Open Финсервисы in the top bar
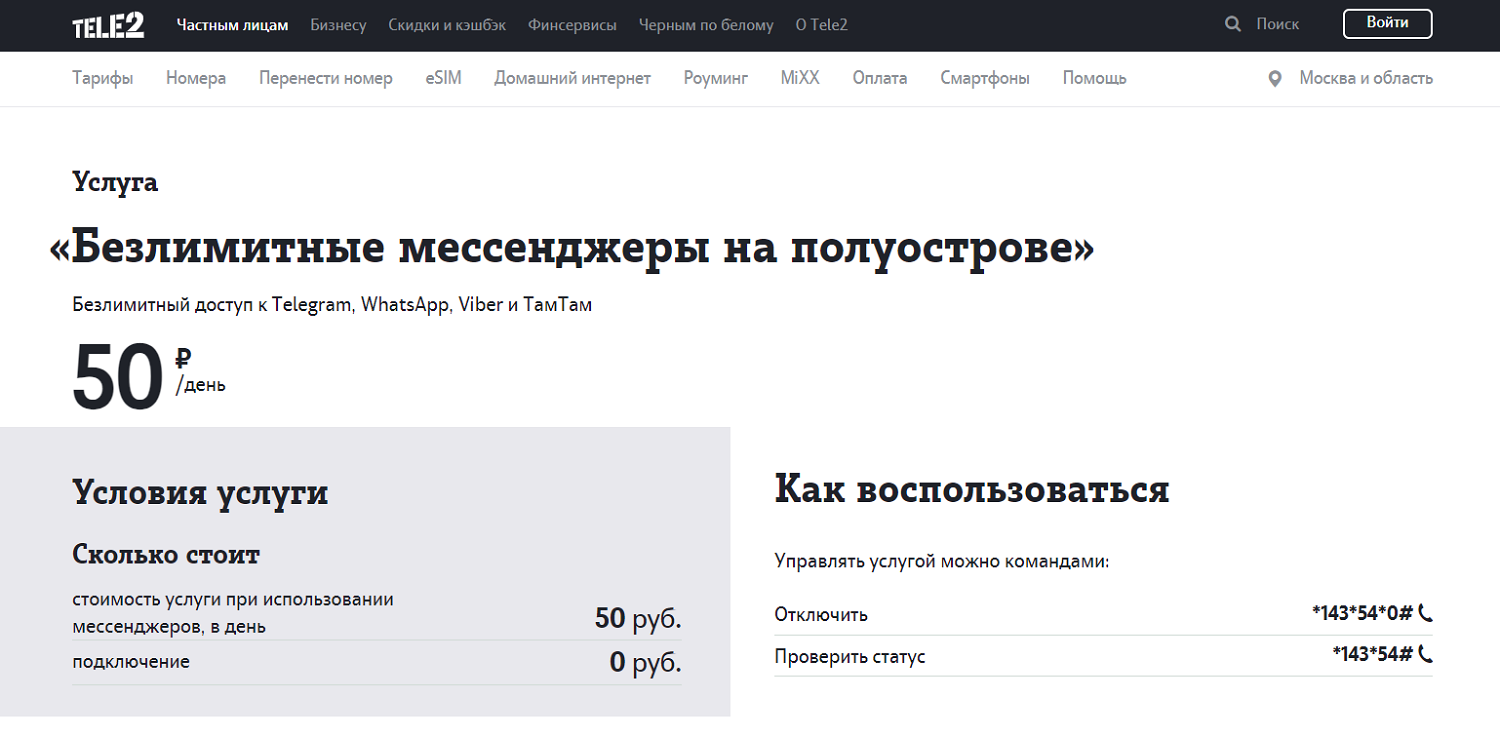Image resolution: width=1500 pixels, height=737 pixels. pyautogui.click(x=572, y=25)
